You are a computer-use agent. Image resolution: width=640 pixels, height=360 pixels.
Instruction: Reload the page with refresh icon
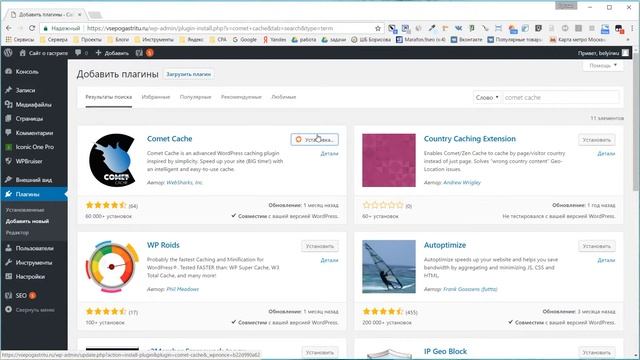click(x=32, y=28)
